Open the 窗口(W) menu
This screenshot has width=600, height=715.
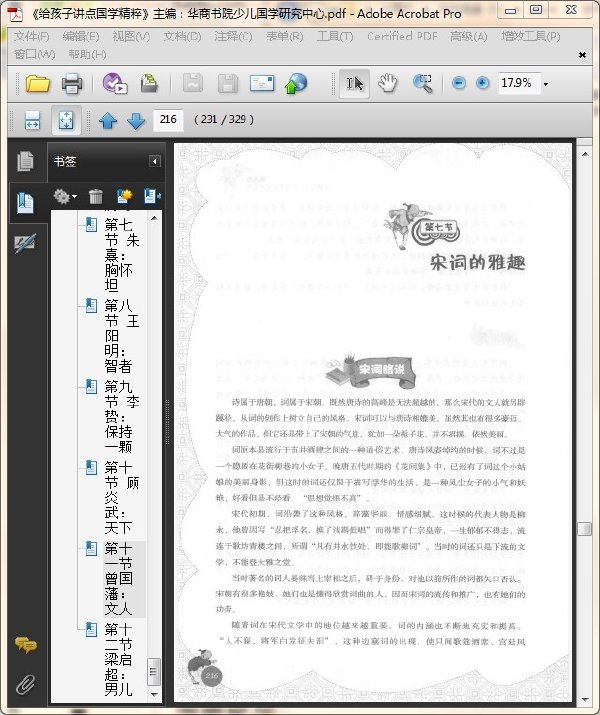tap(35, 55)
